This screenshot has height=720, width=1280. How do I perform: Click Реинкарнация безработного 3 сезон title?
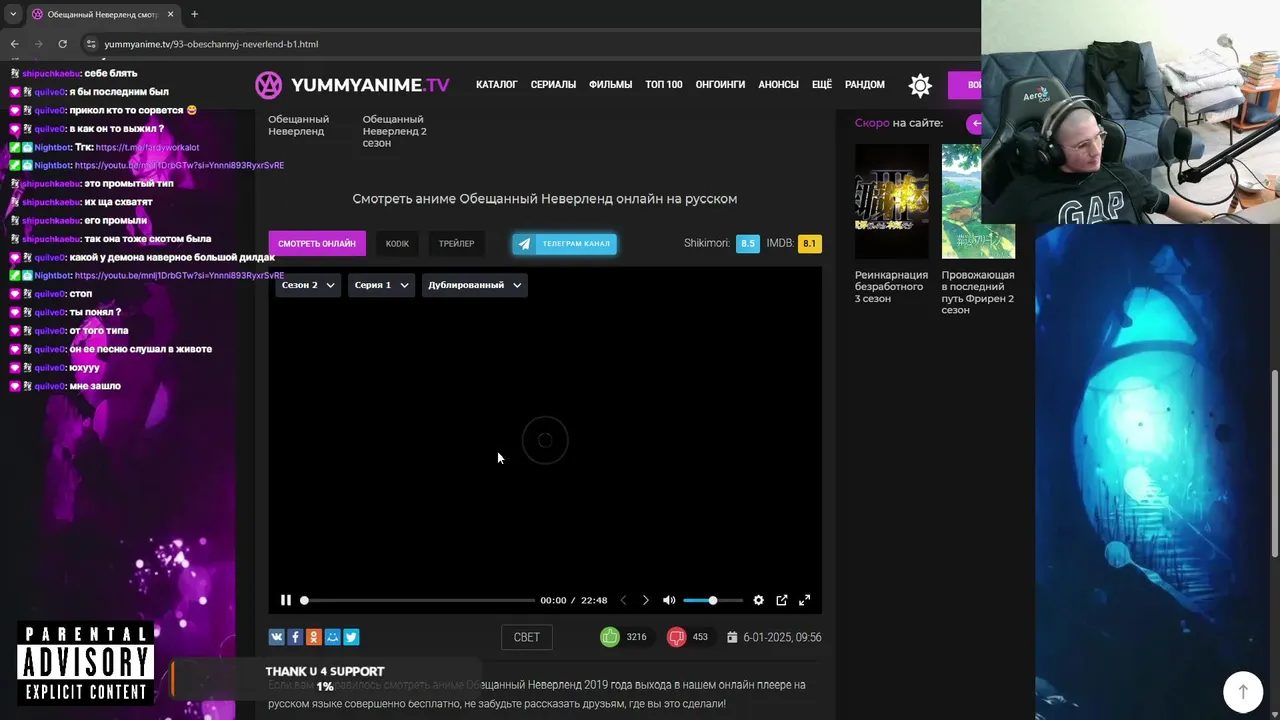[x=891, y=287]
